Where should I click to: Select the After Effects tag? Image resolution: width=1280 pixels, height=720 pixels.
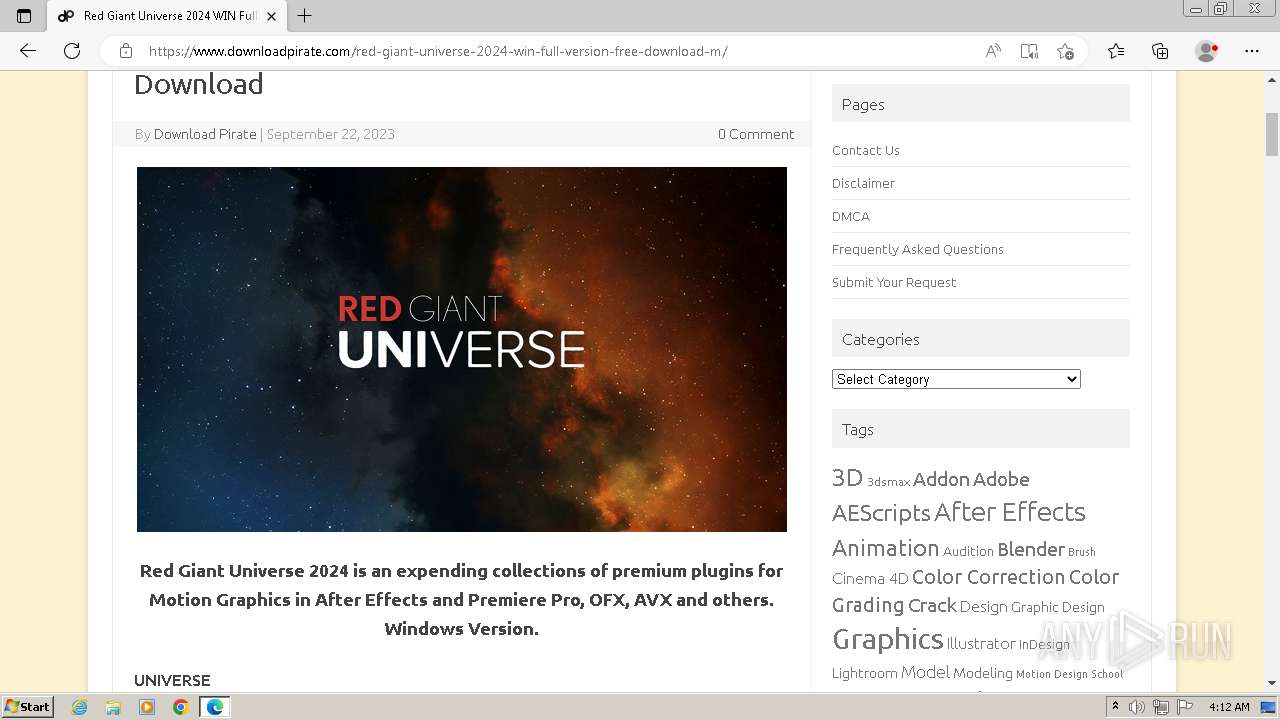pos(1009,512)
